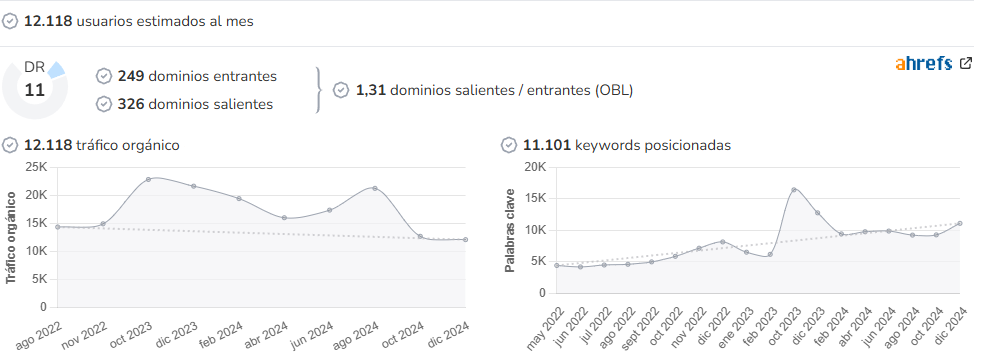Screen dimensions: 983x364
Task: Select the oct 2023 peak on keywords chart
Action: point(794,189)
